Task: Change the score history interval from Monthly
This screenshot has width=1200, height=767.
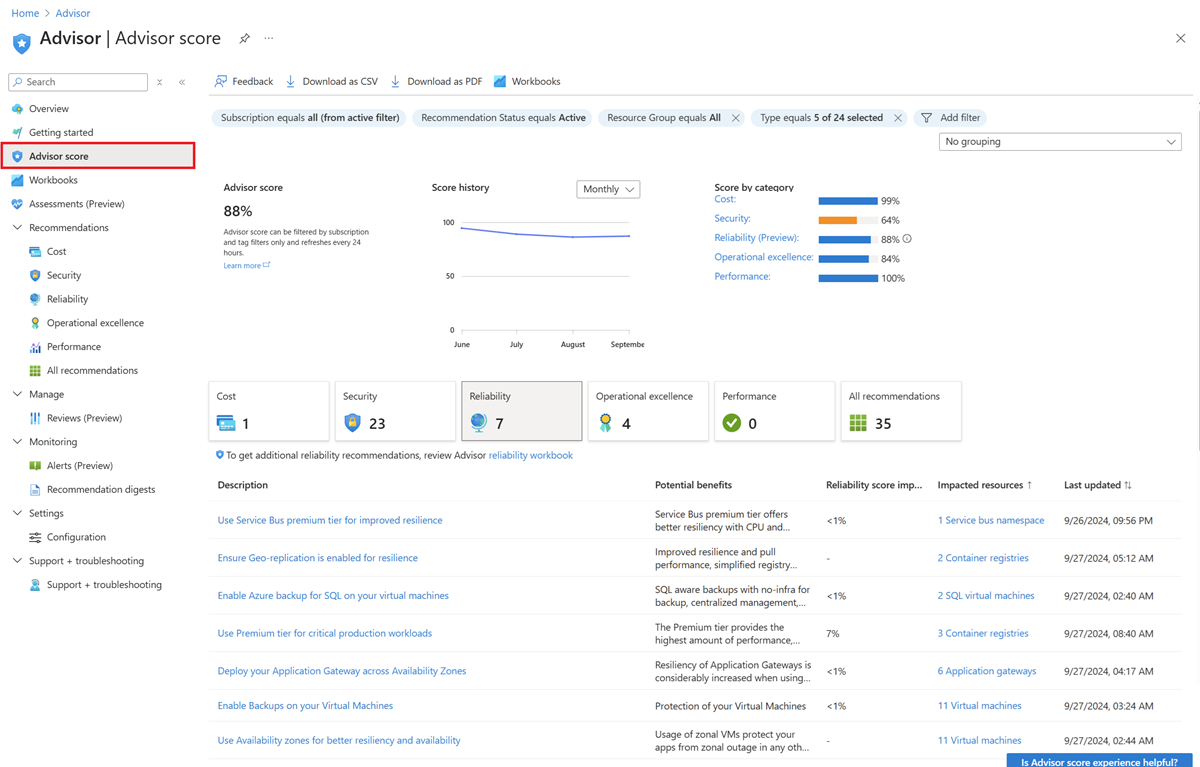Action: point(607,189)
